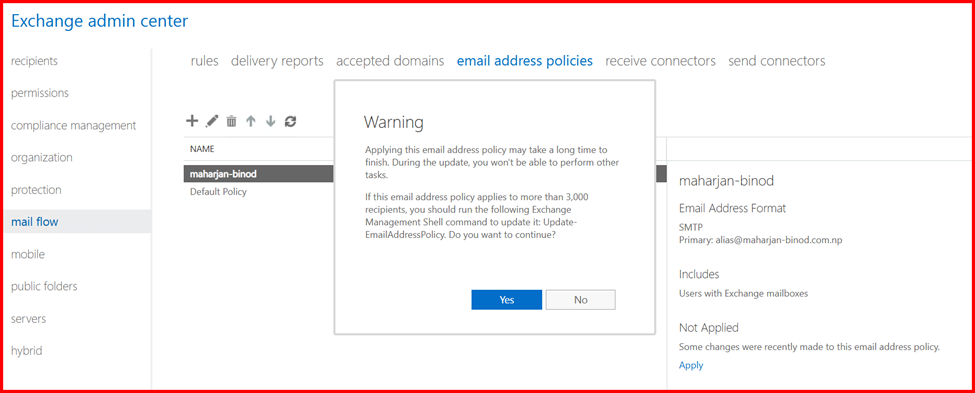975x393 pixels.
Task: Select the maharjan-binod policy row
Action: [259, 174]
